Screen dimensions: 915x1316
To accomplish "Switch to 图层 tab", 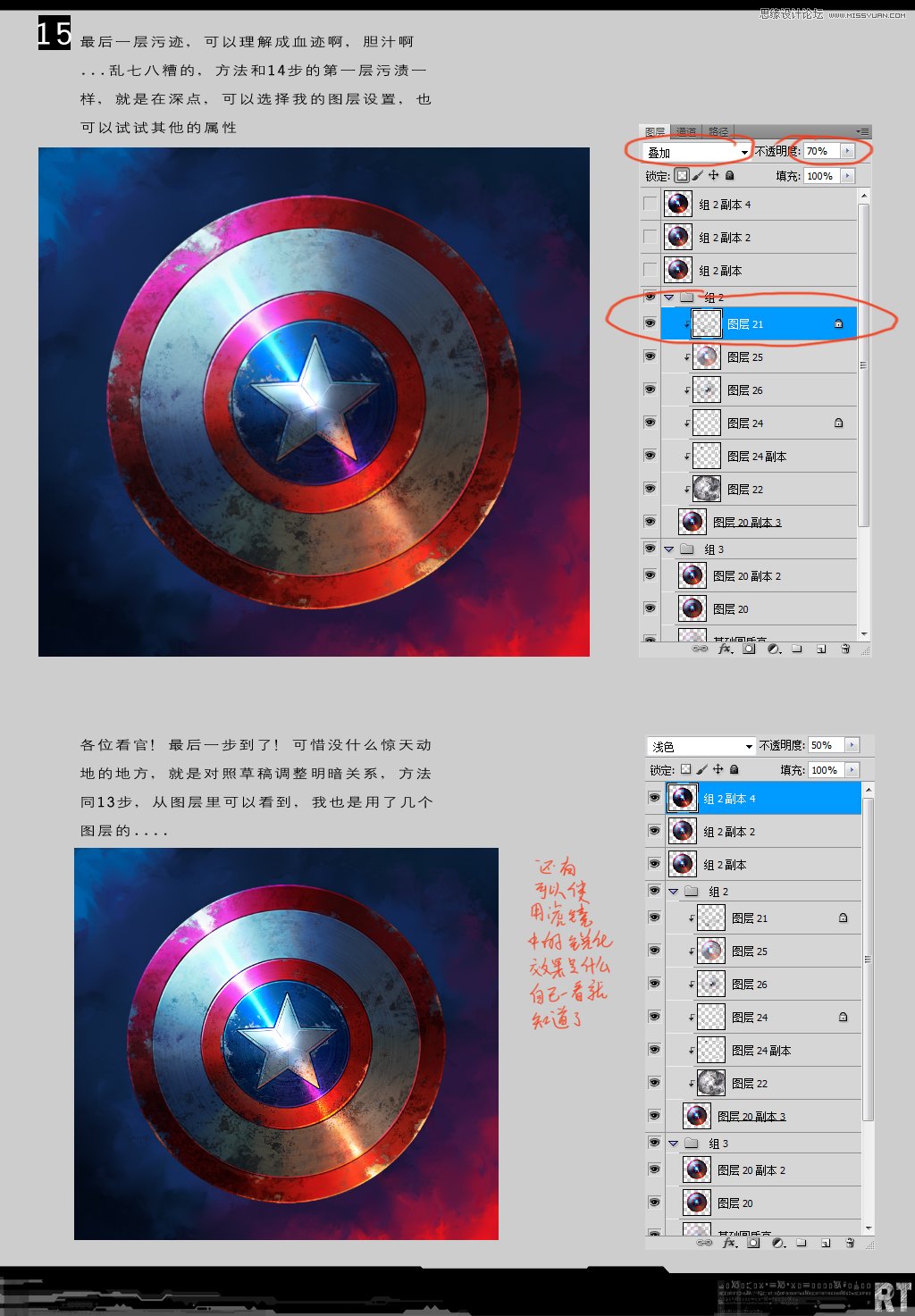I will [x=655, y=131].
